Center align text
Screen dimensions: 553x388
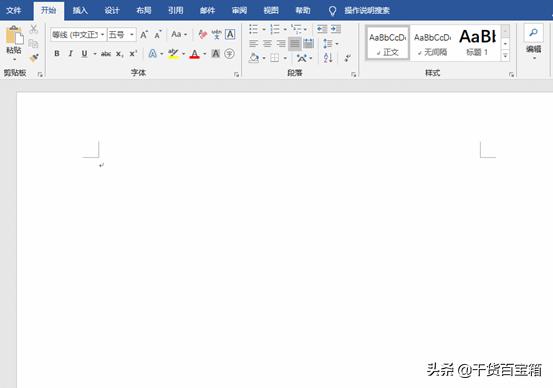[267, 44]
